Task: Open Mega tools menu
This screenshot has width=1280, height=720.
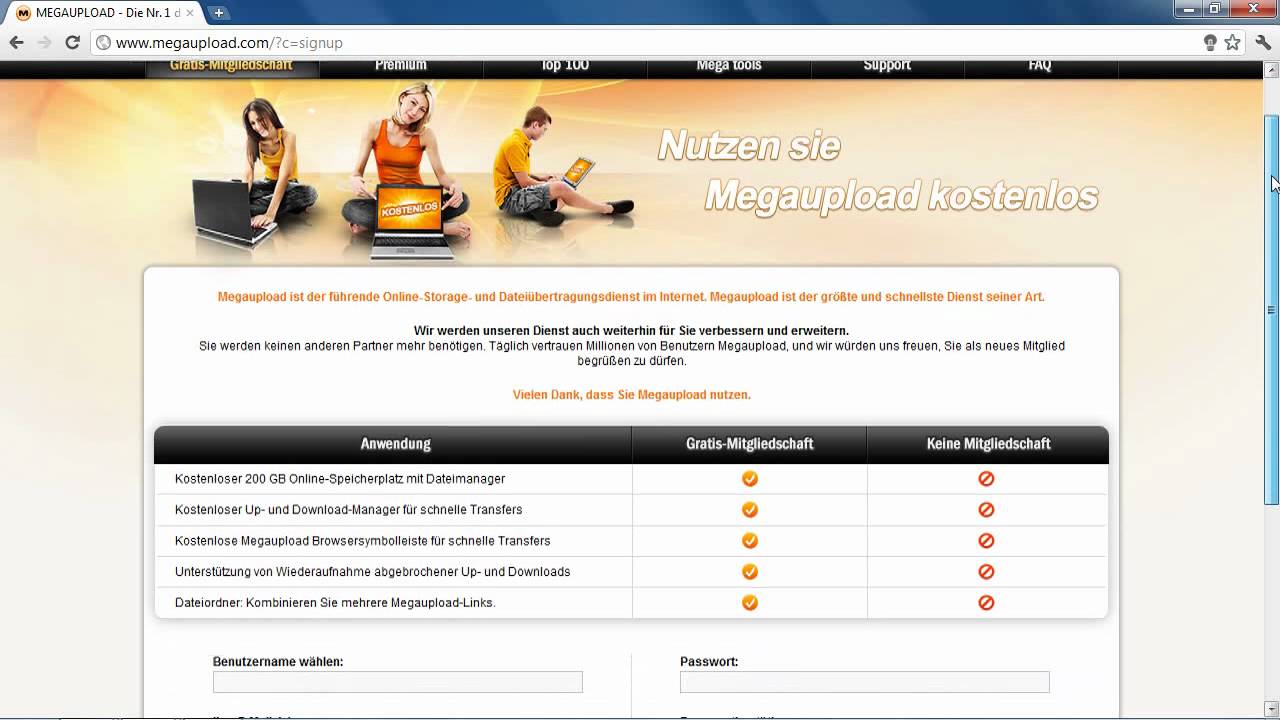Action: point(729,68)
